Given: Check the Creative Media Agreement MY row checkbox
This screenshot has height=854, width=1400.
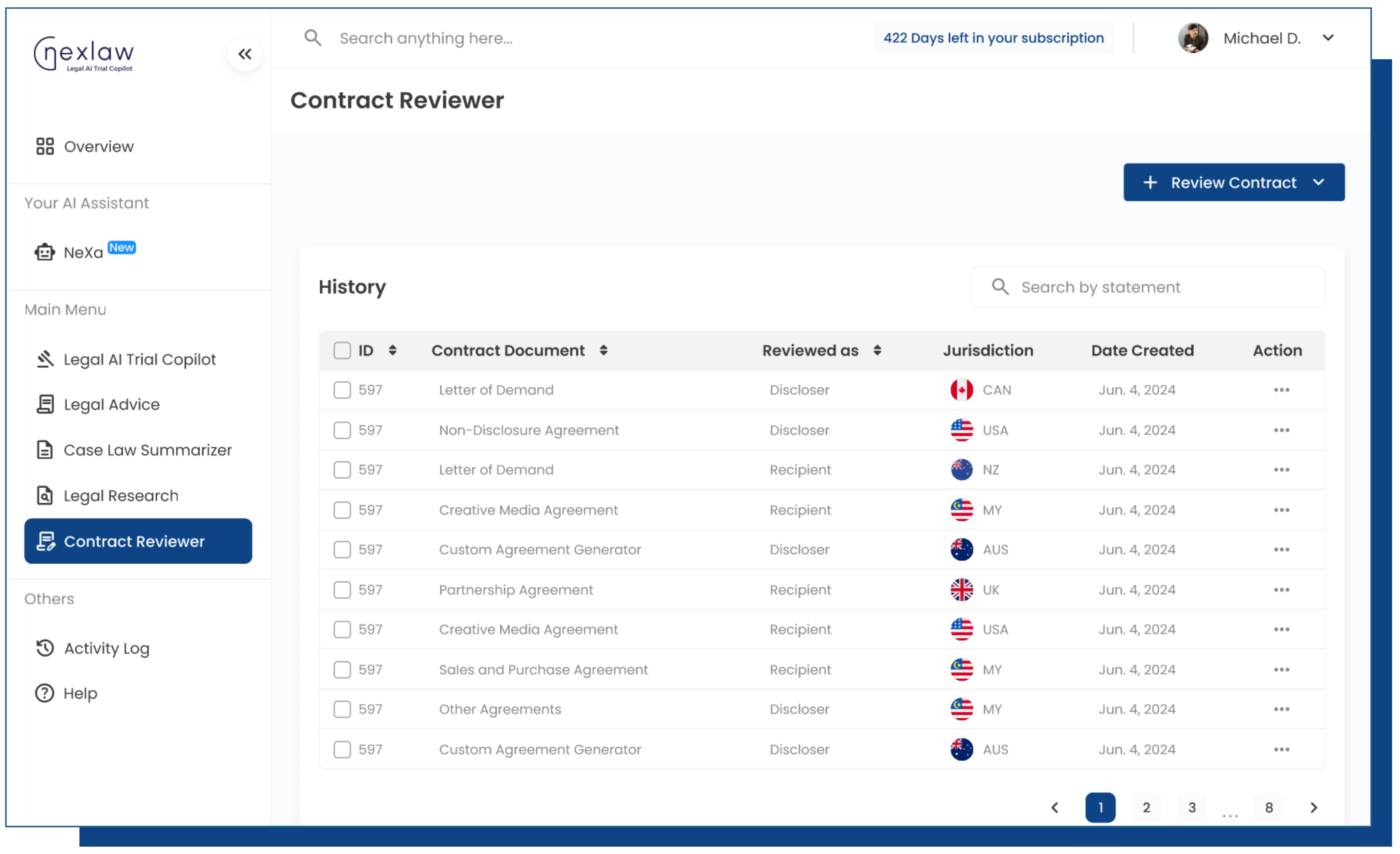Looking at the screenshot, I should tap(342, 510).
